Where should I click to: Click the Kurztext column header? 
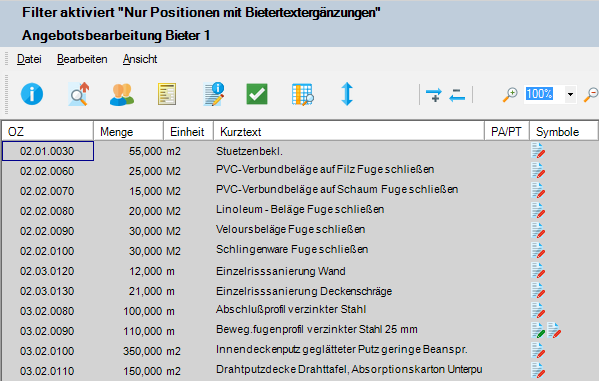tap(349, 131)
